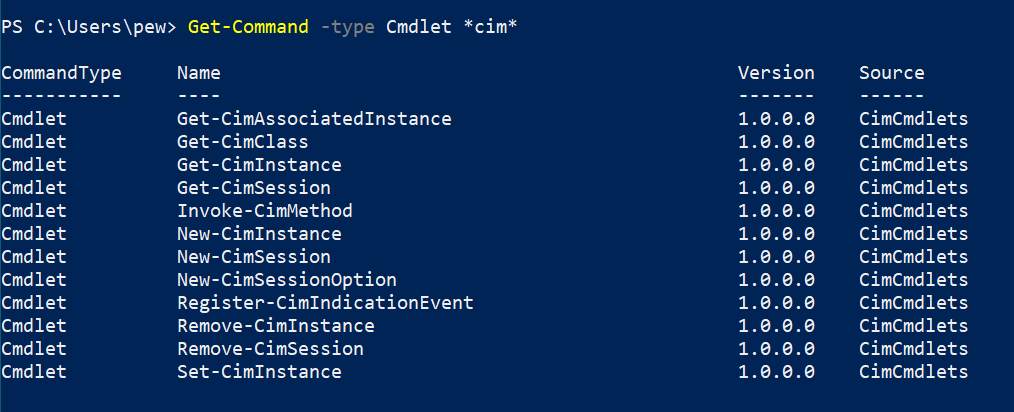Click the *cim* wildcard argument
This screenshot has height=412, width=1014.
point(490,27)
